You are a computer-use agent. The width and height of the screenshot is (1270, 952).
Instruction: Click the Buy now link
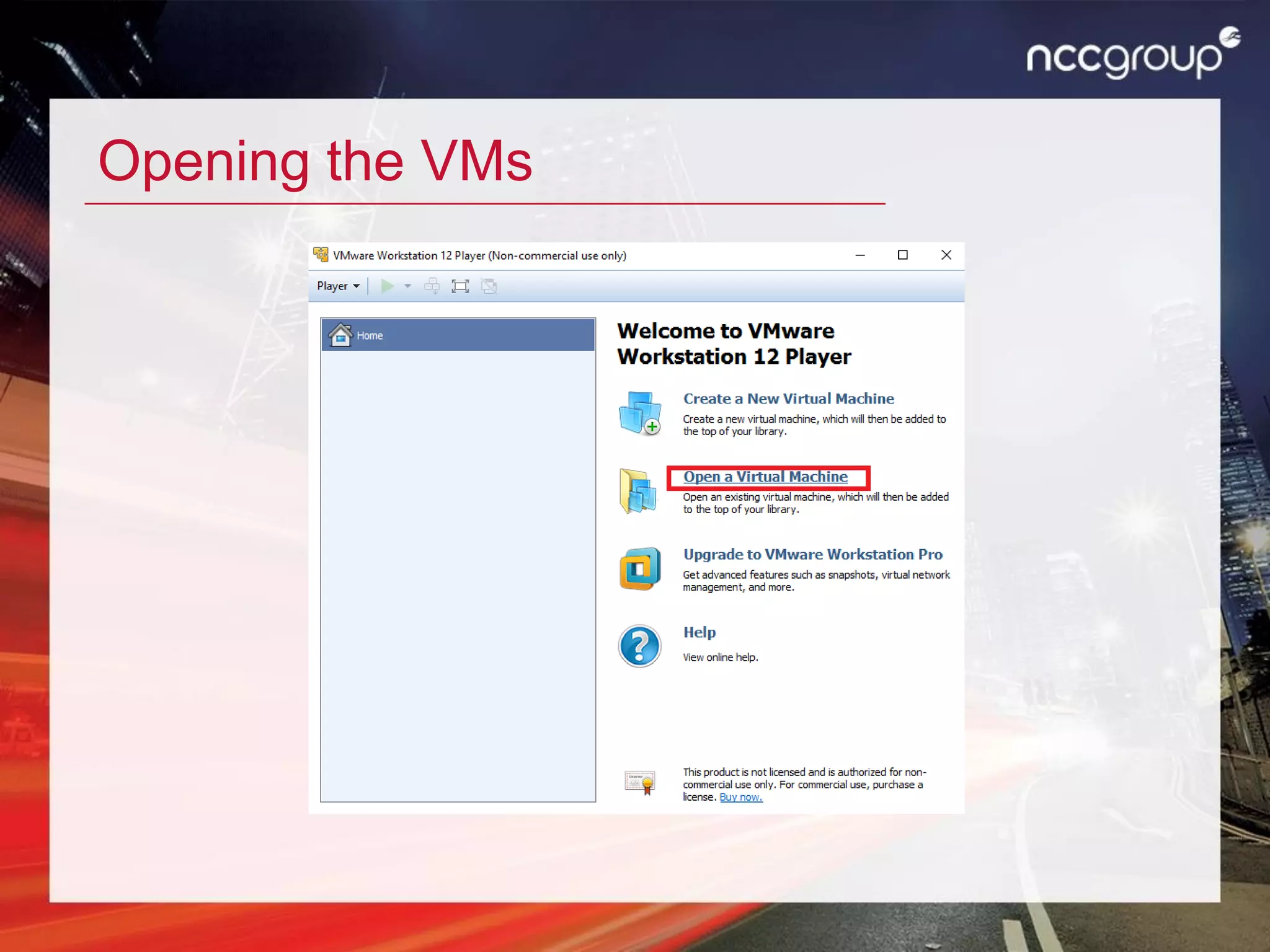740,797
